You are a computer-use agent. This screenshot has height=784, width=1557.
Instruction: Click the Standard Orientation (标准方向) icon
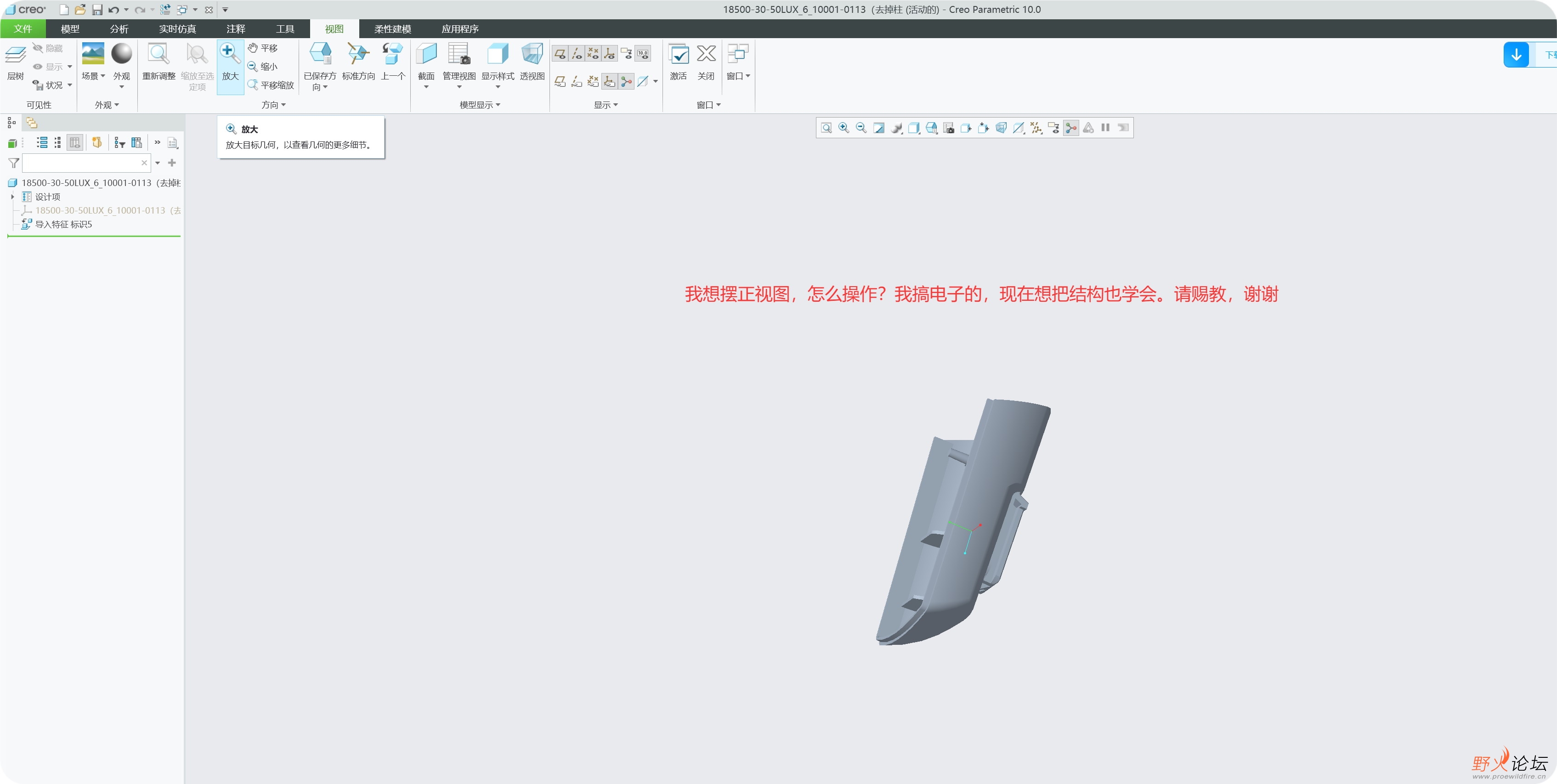coord(358,54)
